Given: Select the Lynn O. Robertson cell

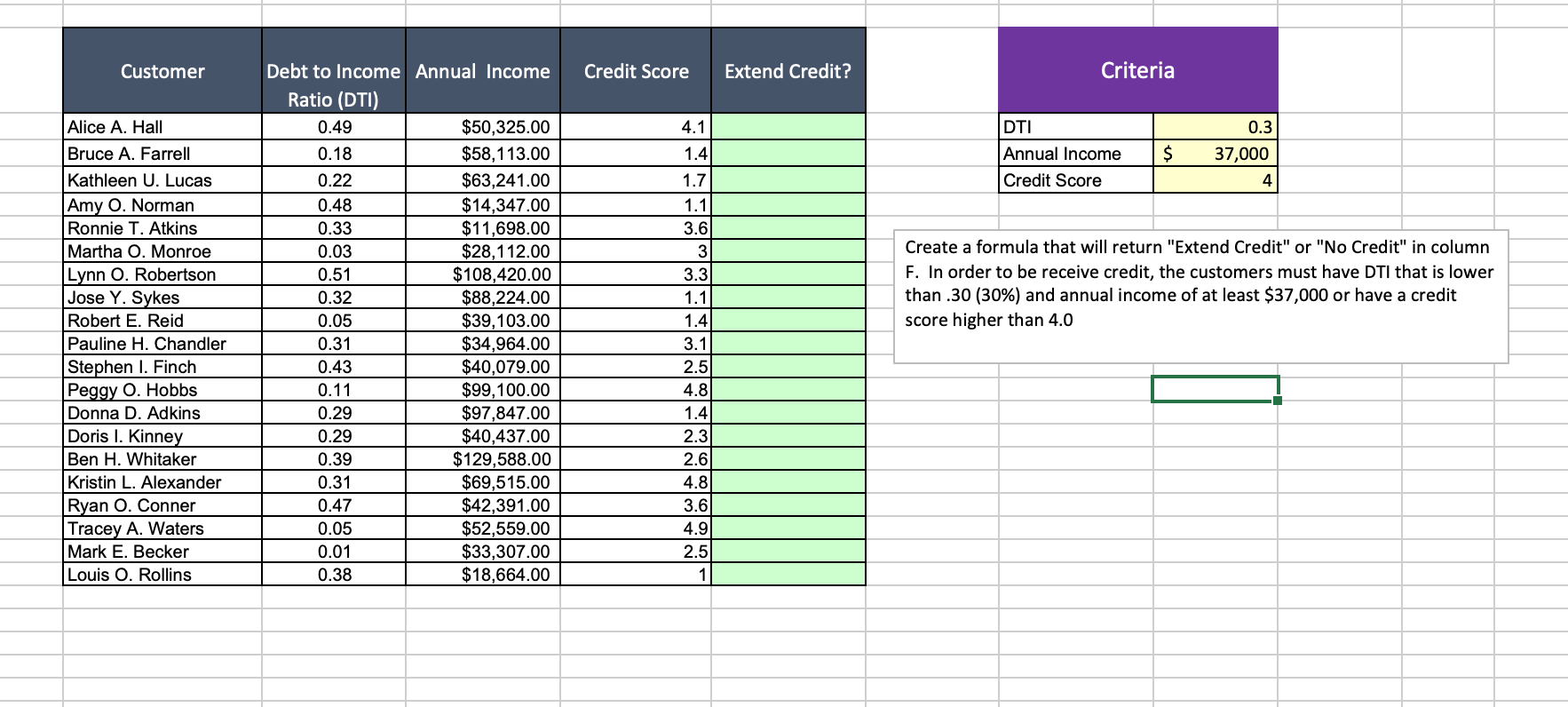Looking at the screenshot, I should coord(162,274).
